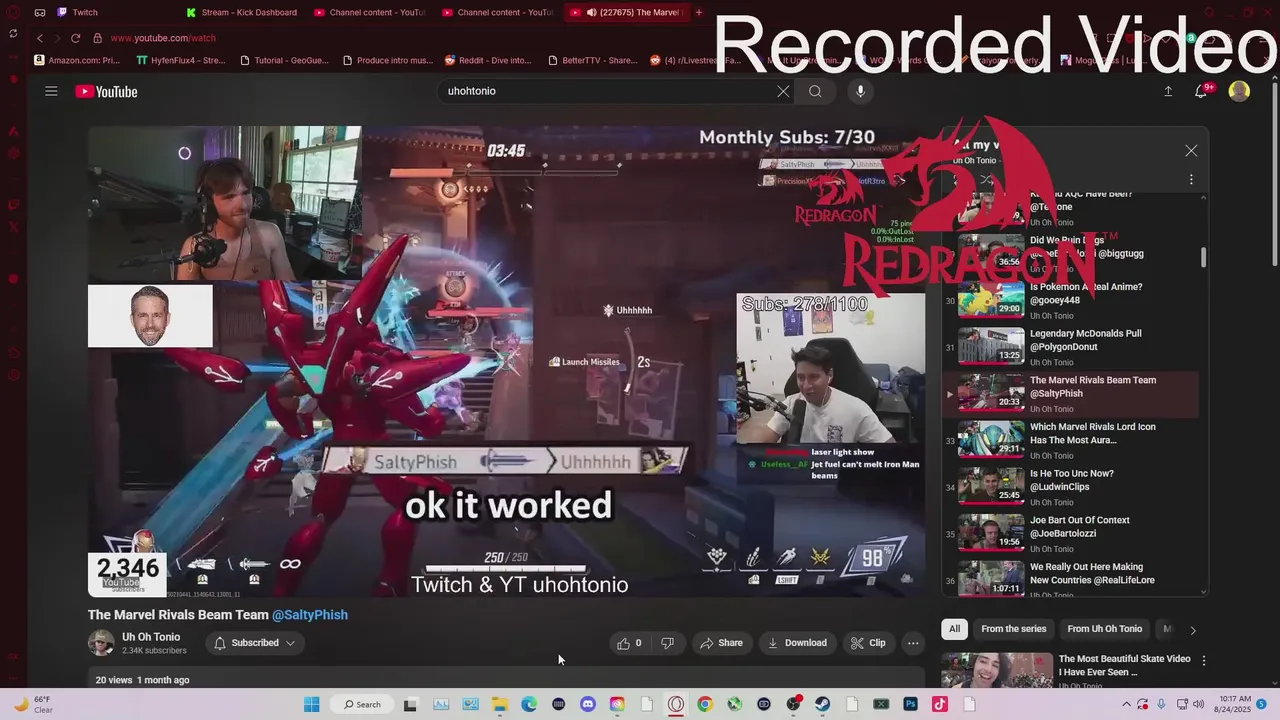Click the browser Back arrow
The width and height of the screenshot is (1280, 720).
pos(40,38)
